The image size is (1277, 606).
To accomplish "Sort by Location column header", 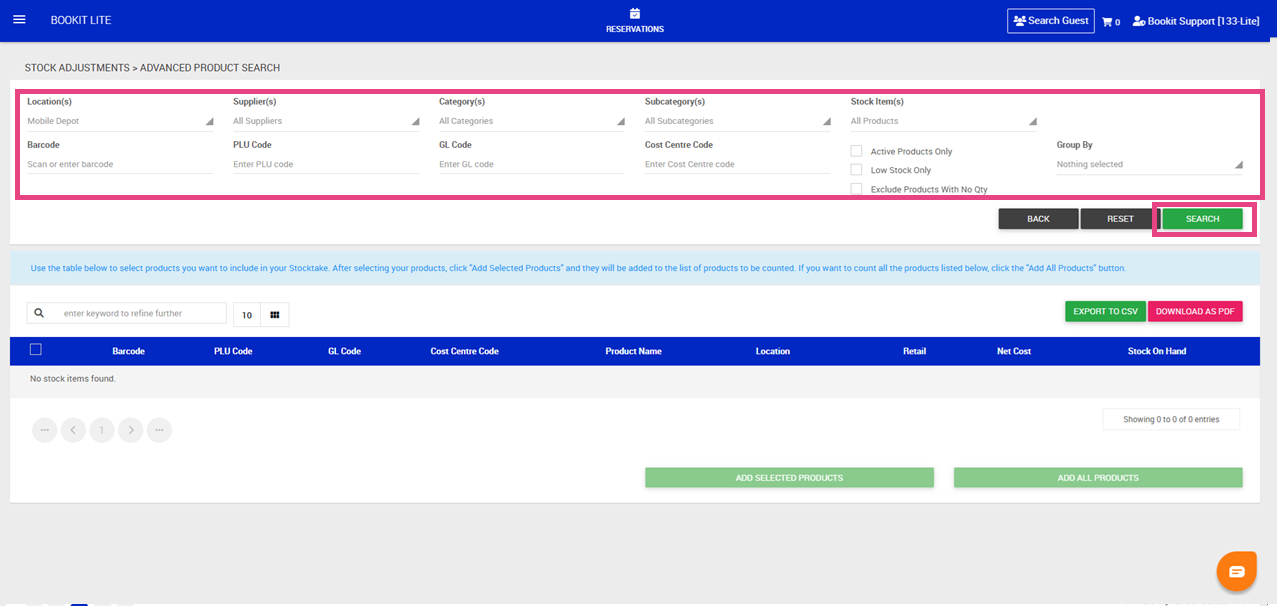I will click(773, 351).
